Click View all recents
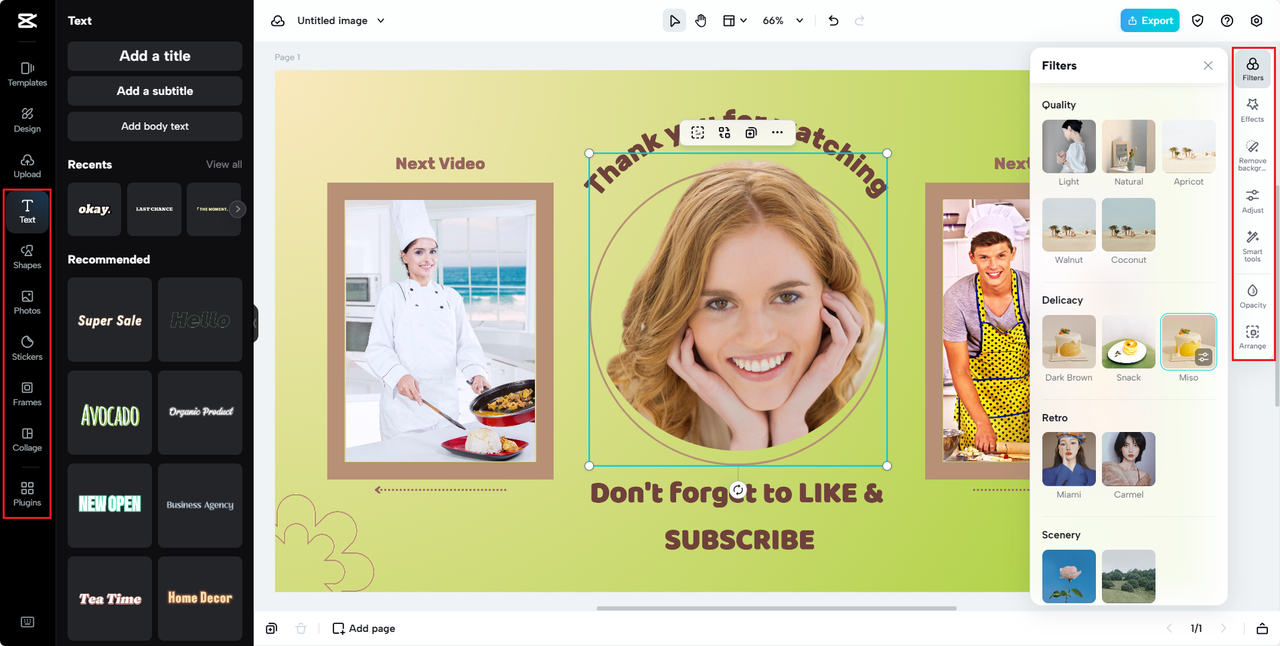This screenshot has height=646, width=1280. click(224, 164)
